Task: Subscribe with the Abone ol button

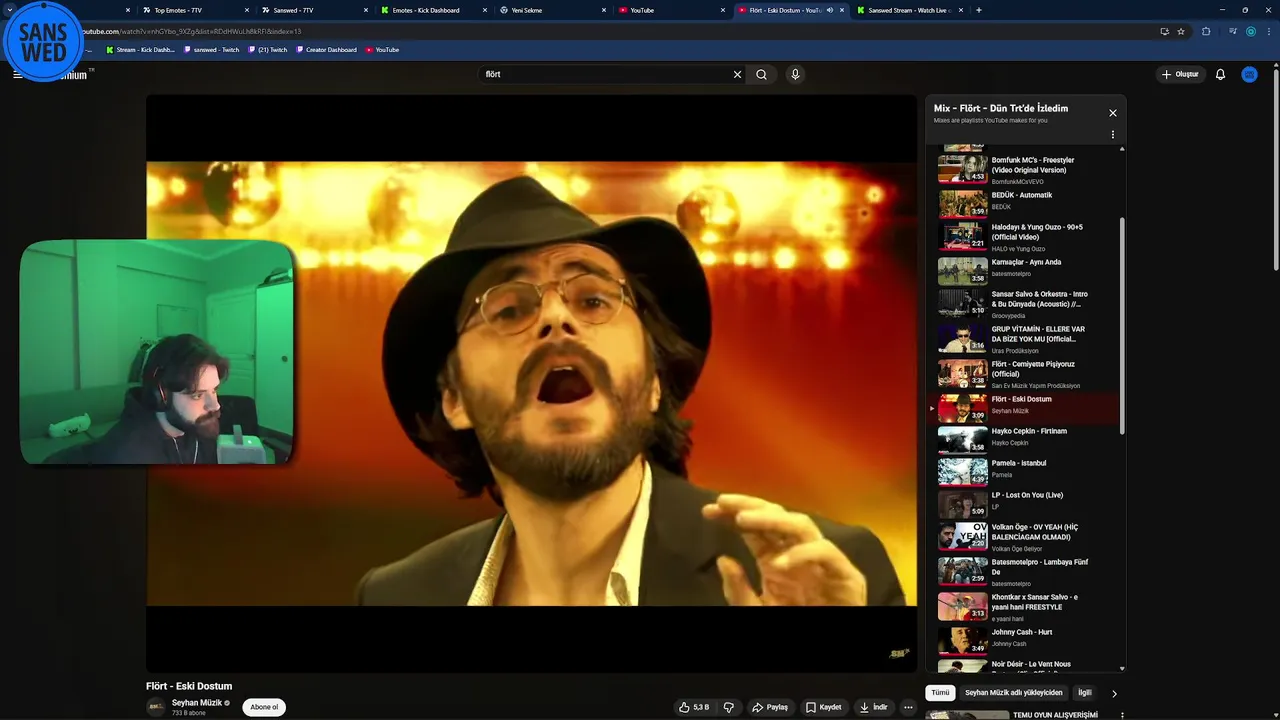Action: (x=264, y=707)
